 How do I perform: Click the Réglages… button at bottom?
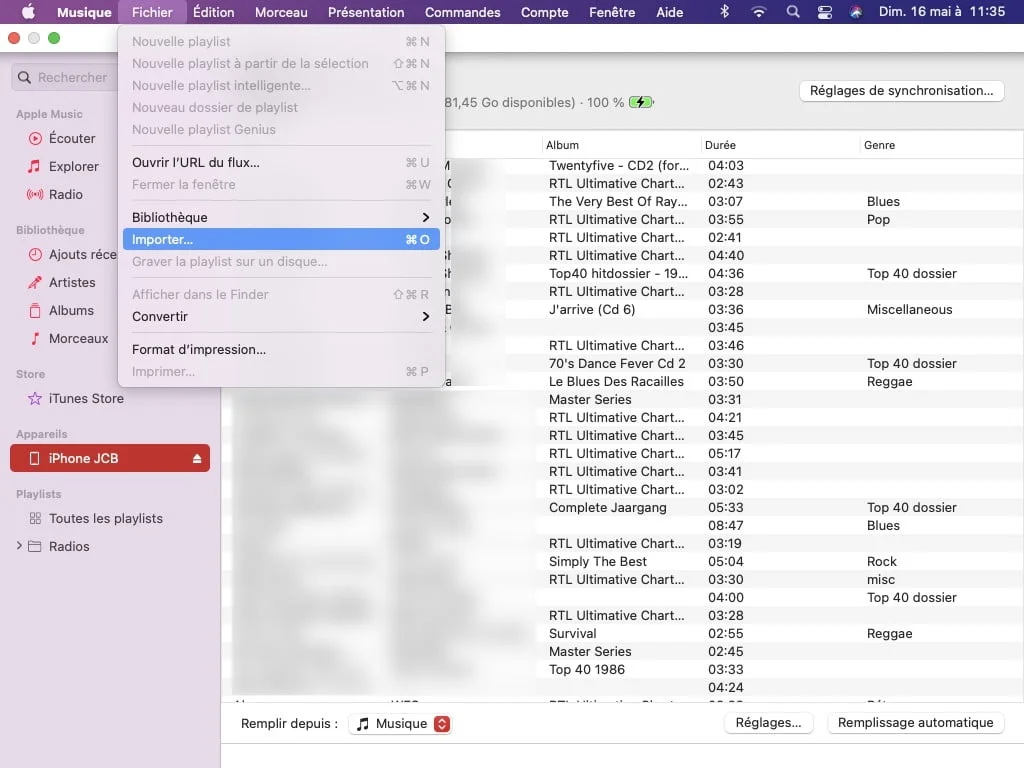tap(768, 723)
